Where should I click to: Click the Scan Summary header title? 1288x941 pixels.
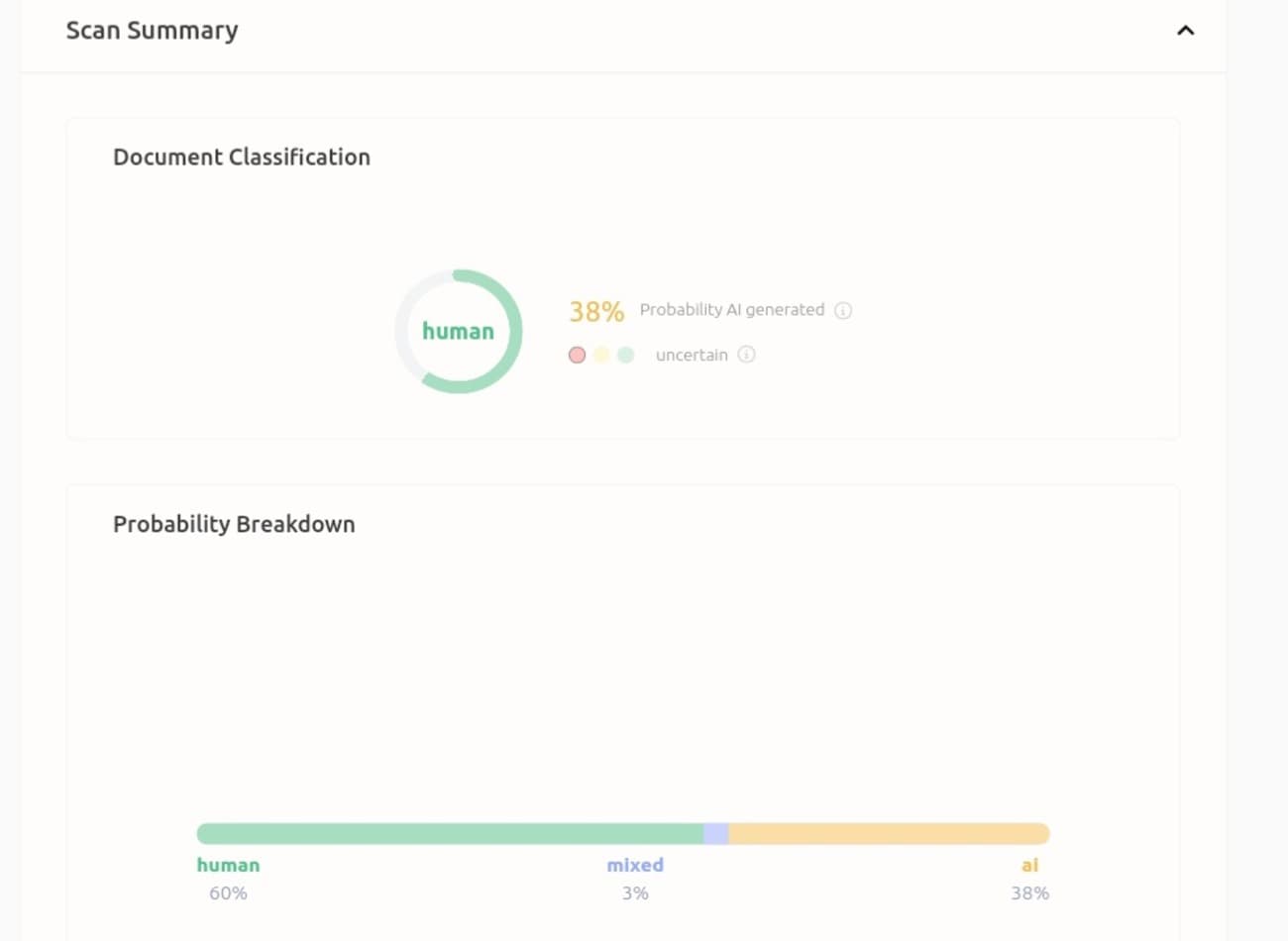point(152,31)
